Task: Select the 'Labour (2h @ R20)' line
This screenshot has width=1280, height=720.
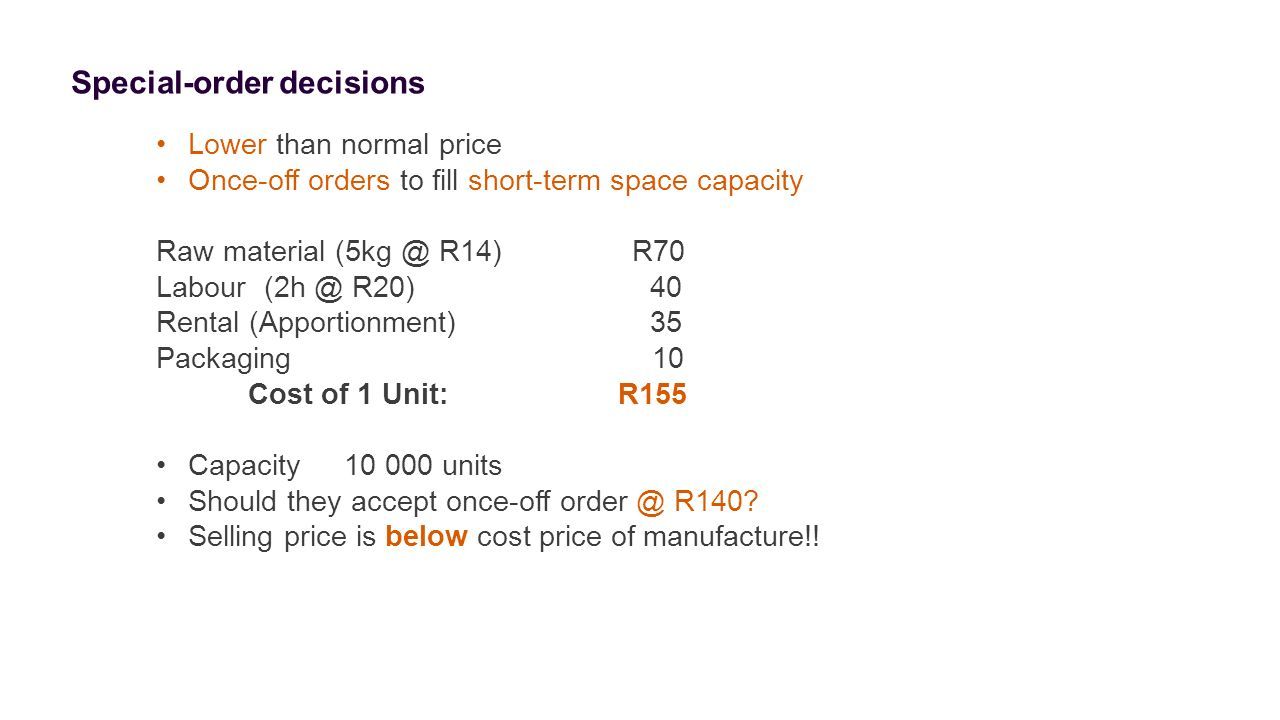Action: [287, 289]
